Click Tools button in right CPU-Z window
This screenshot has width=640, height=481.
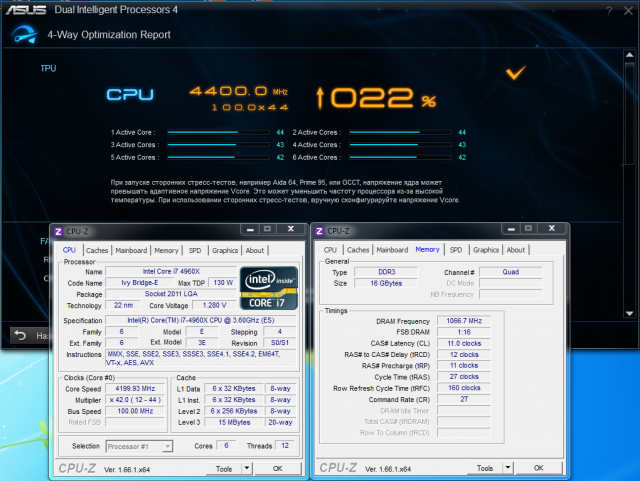485,468
